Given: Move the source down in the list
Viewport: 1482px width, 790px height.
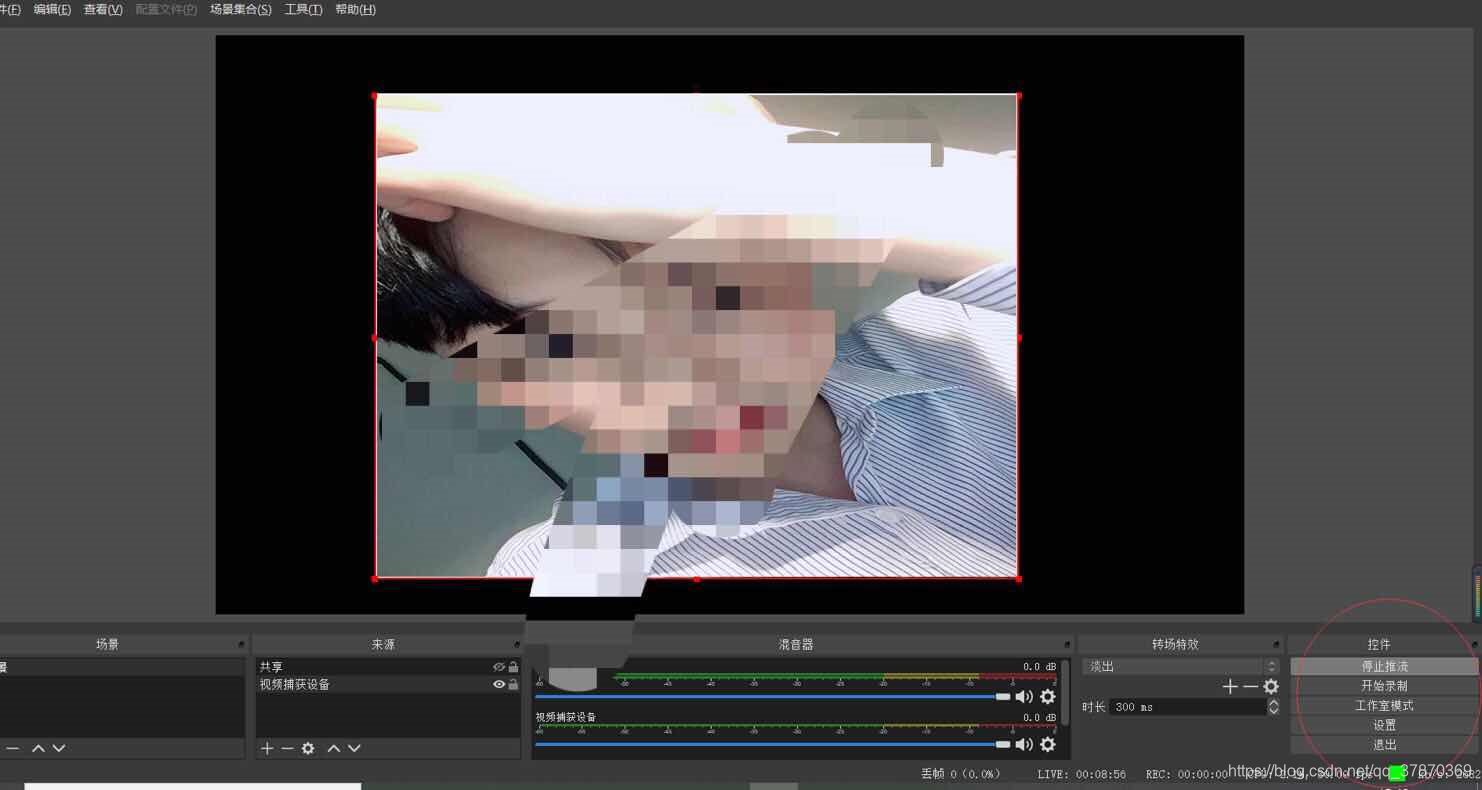Looking at the screenshot, I should pos(354,748).
